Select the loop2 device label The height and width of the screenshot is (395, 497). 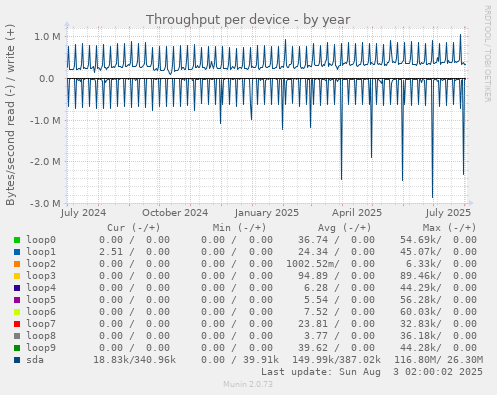41,264
